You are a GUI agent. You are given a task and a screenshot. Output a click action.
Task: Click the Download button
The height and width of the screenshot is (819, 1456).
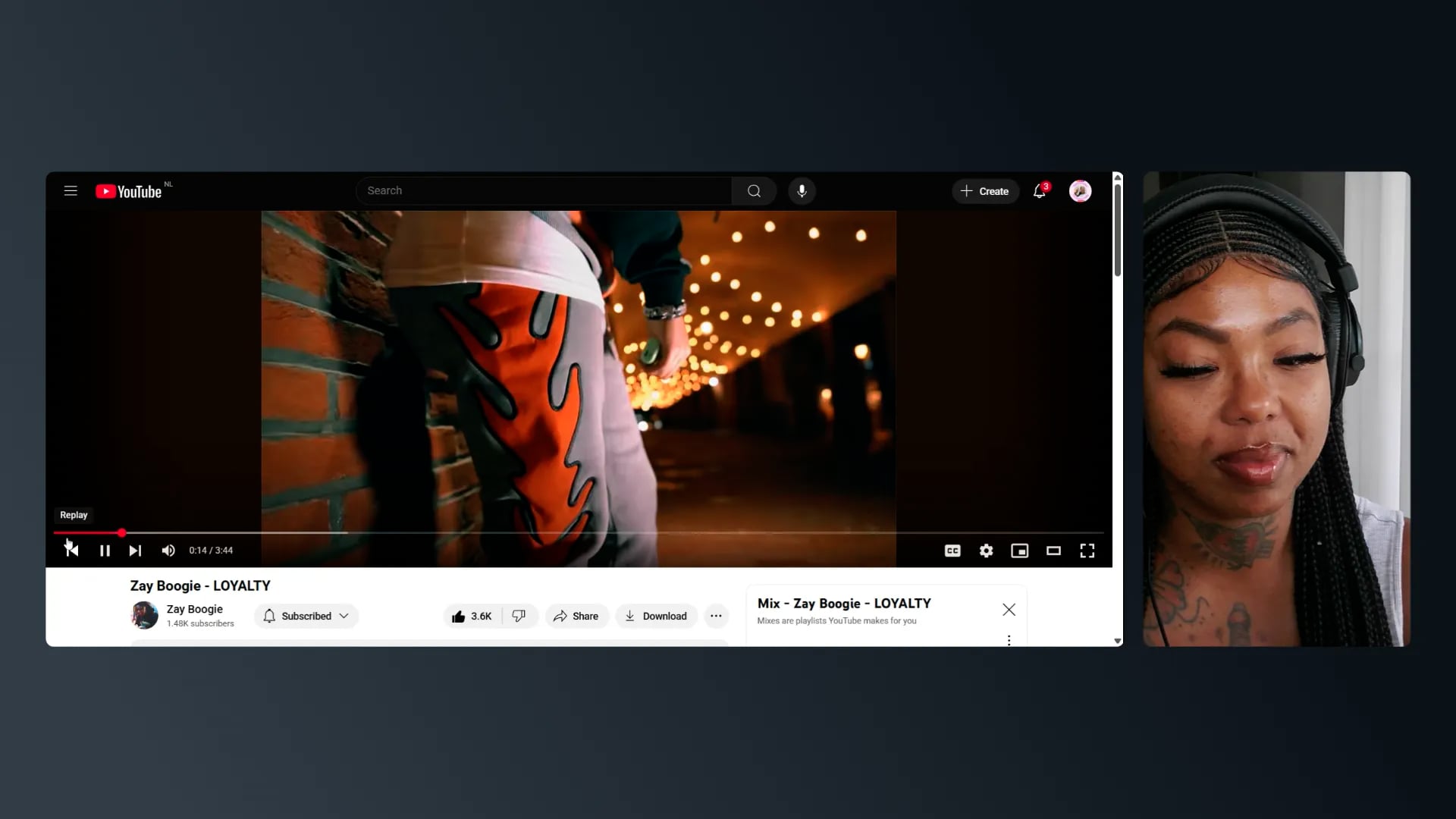click(x=656, y=616)
